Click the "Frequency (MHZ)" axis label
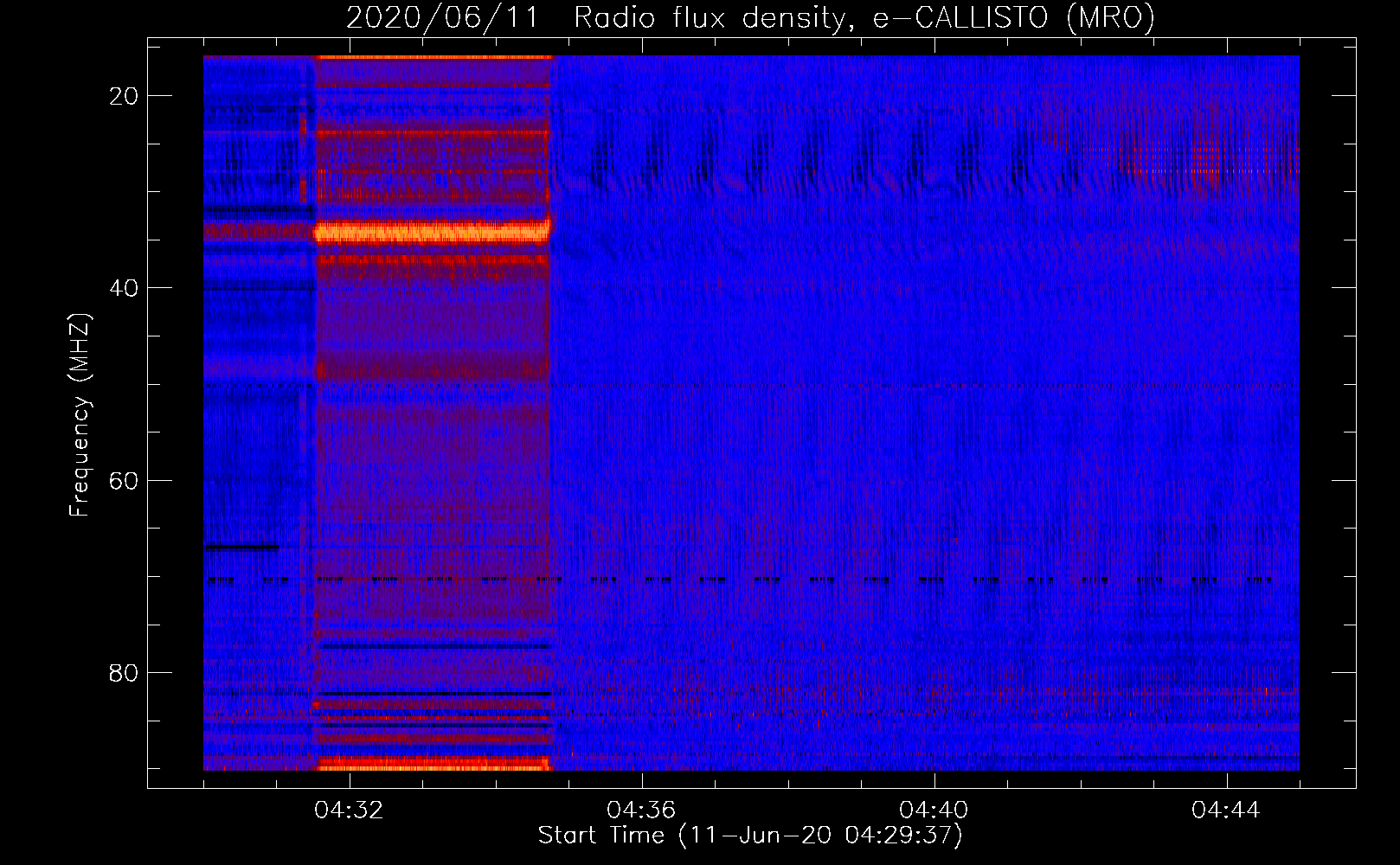Screen dimensions: 1400x865 click(80, 414)
